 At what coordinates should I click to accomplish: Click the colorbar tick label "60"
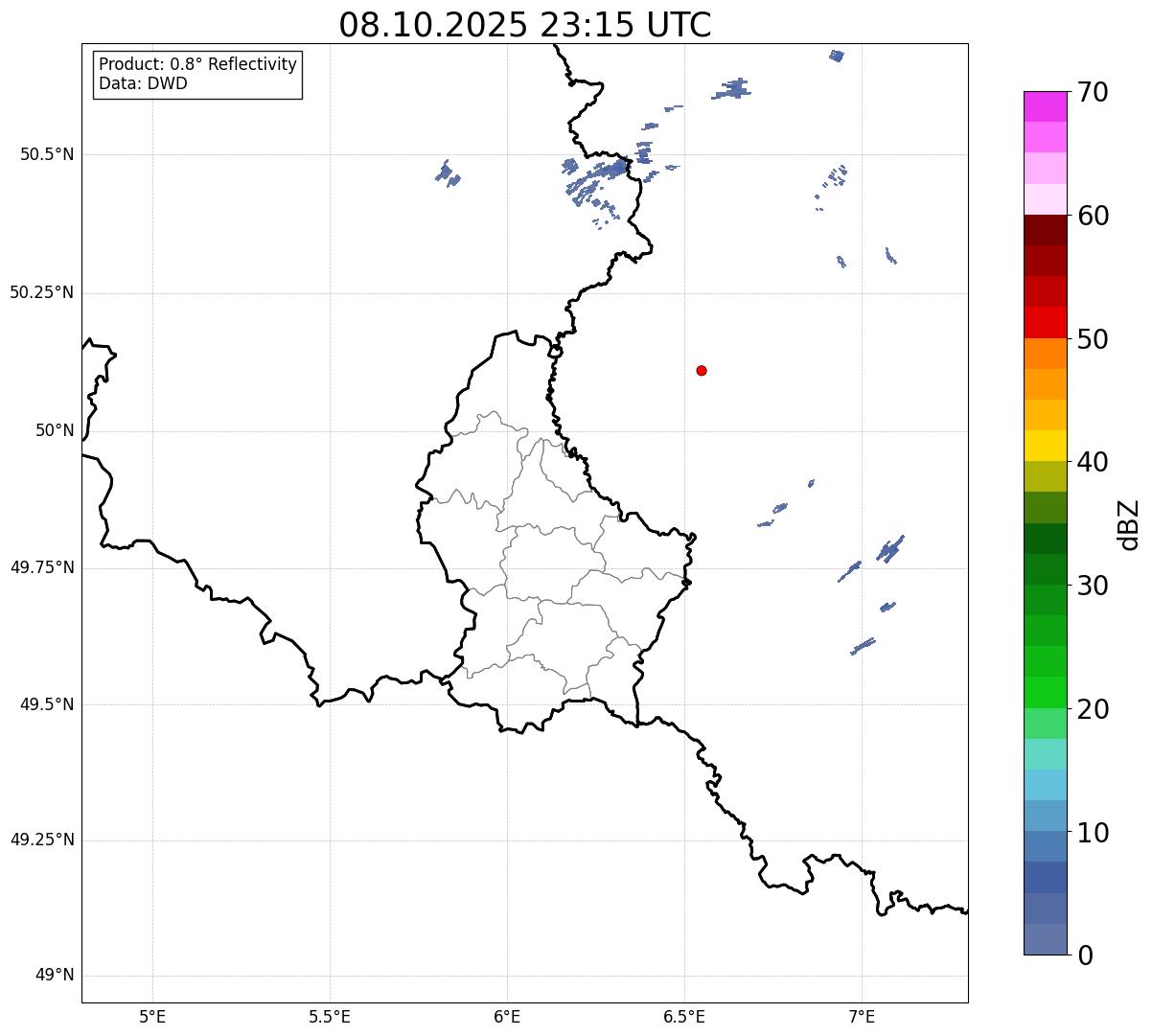click(x=1094, y=216)
